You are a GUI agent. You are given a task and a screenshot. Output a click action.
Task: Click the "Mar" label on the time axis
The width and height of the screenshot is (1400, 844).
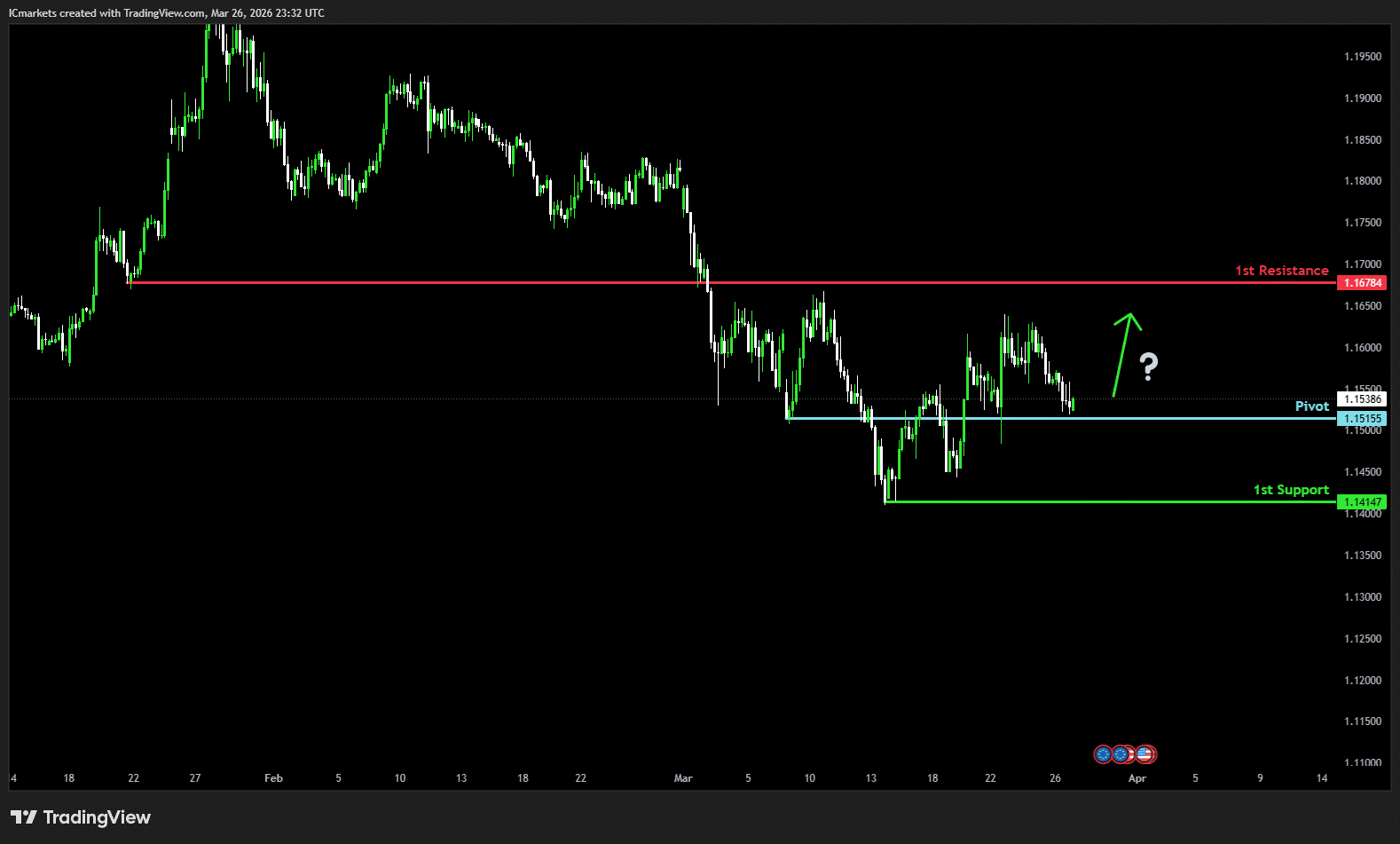tap(682, 778)
